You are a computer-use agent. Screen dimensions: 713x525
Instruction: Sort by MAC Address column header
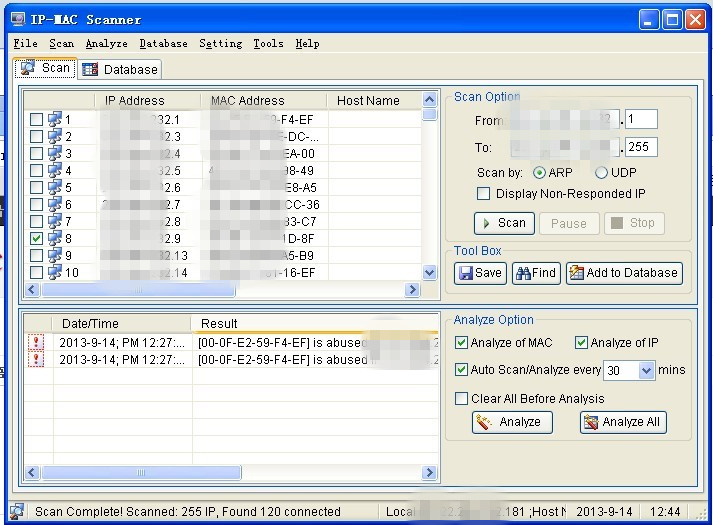click(264, 100)
